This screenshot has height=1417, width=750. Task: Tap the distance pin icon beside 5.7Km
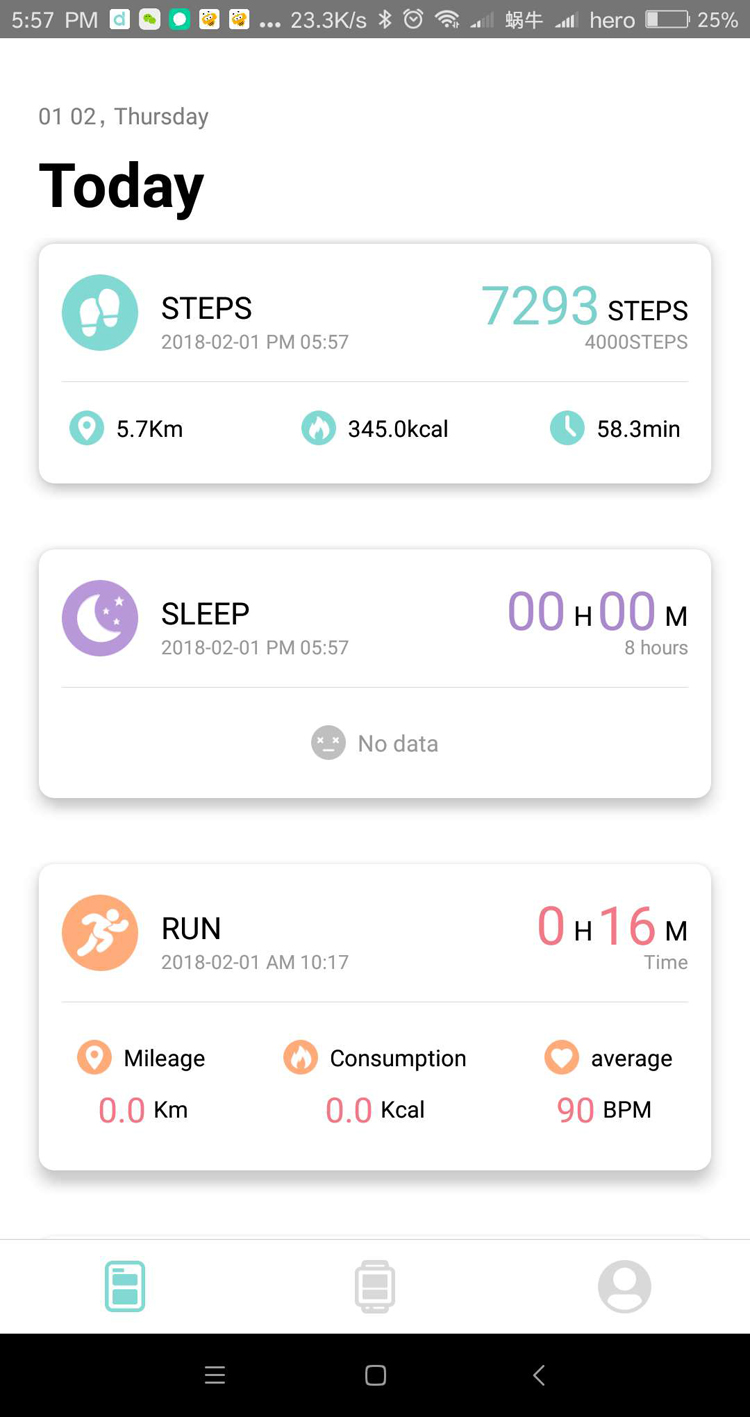point(87,428)
